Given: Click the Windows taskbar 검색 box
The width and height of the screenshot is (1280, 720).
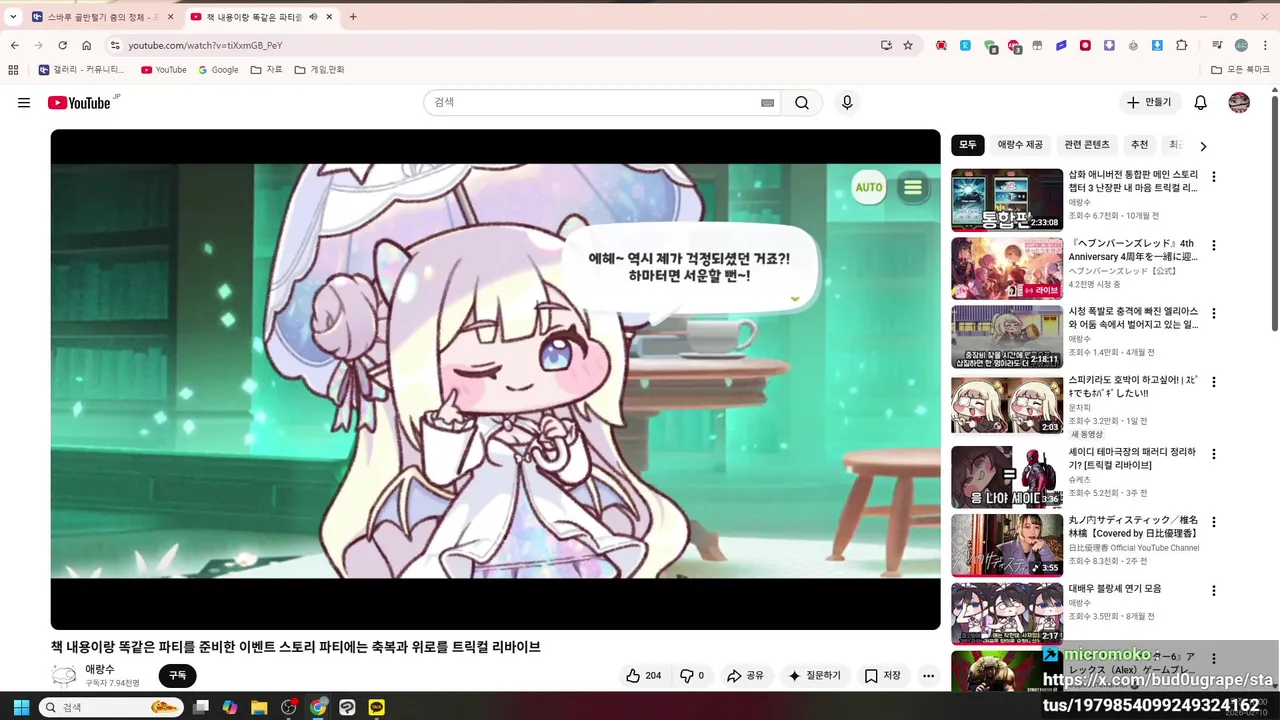Looking at the screenshot, I should pyautogui.click(x=110, y=707).
